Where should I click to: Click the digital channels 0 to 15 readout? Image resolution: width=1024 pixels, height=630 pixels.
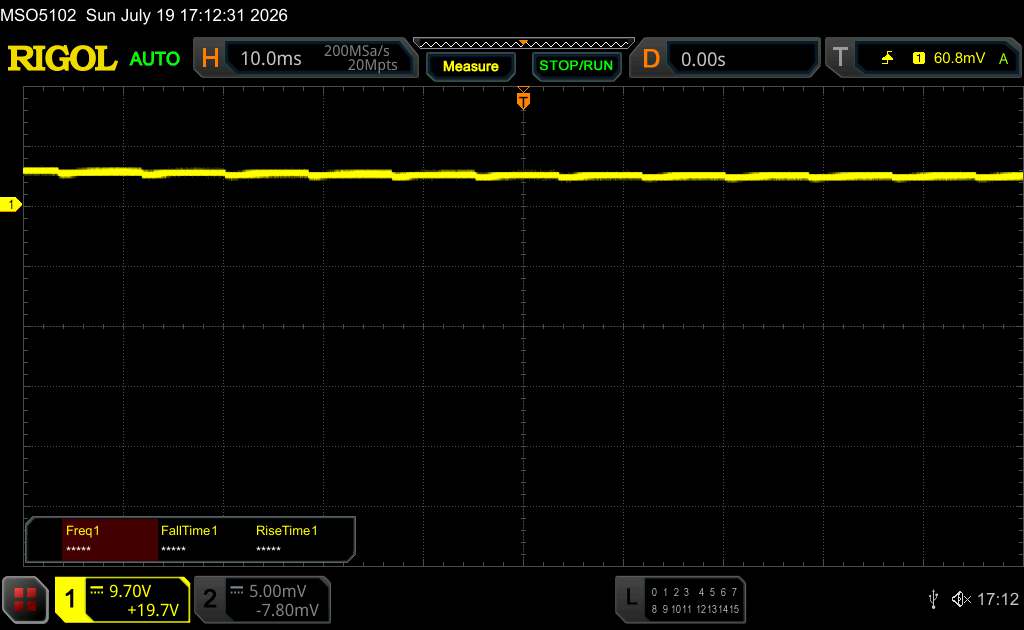point(695,600)
